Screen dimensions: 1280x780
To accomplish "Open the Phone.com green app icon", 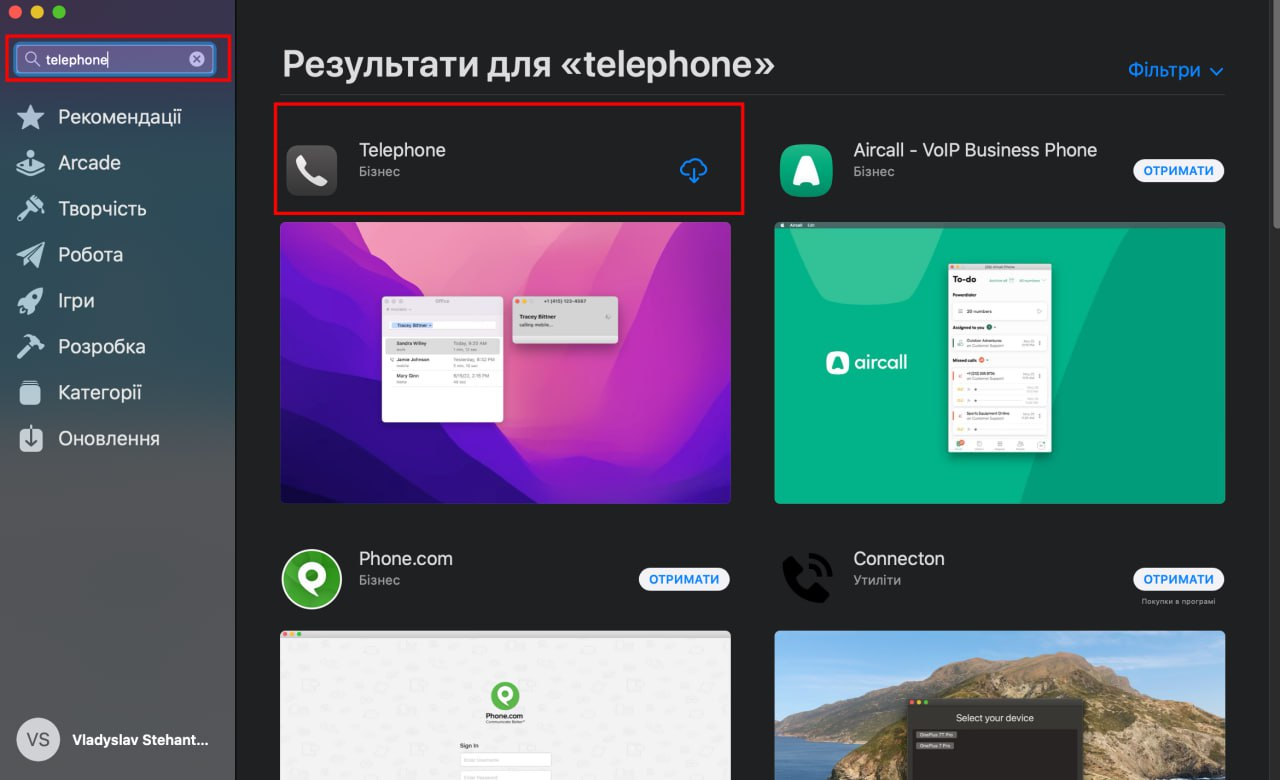I will pos(312,579).
